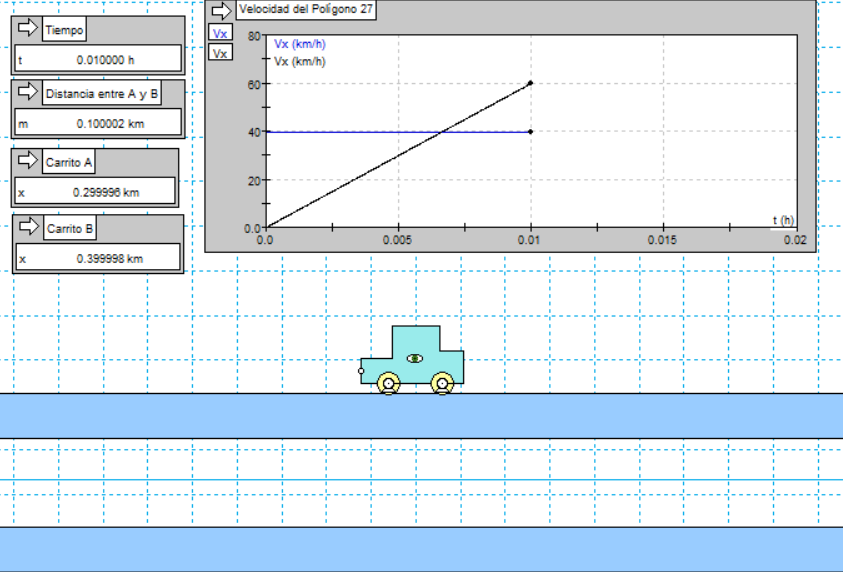Click the Carrito B meter title label
Viewport: 843px width, 572px height.
[70, 229]
